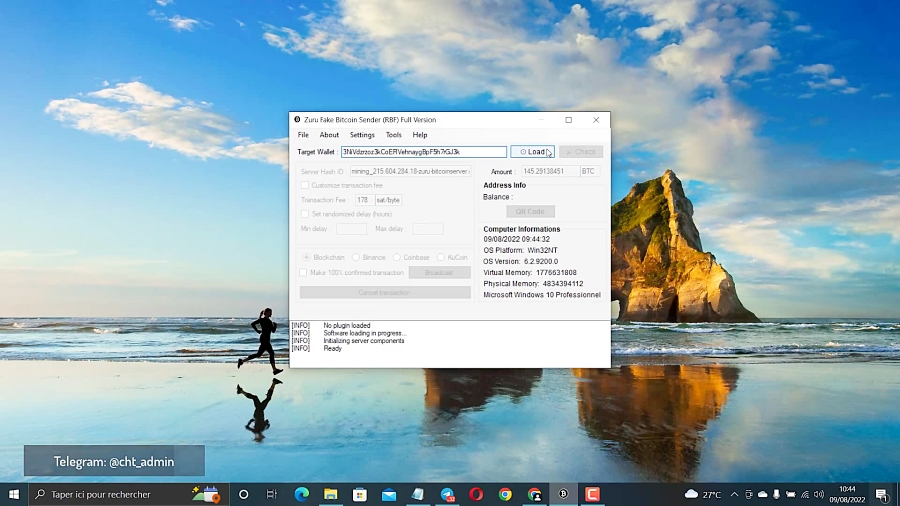Open the notification center icon
Viewport: 900px width, 506px height.
[x=881, y=494]
